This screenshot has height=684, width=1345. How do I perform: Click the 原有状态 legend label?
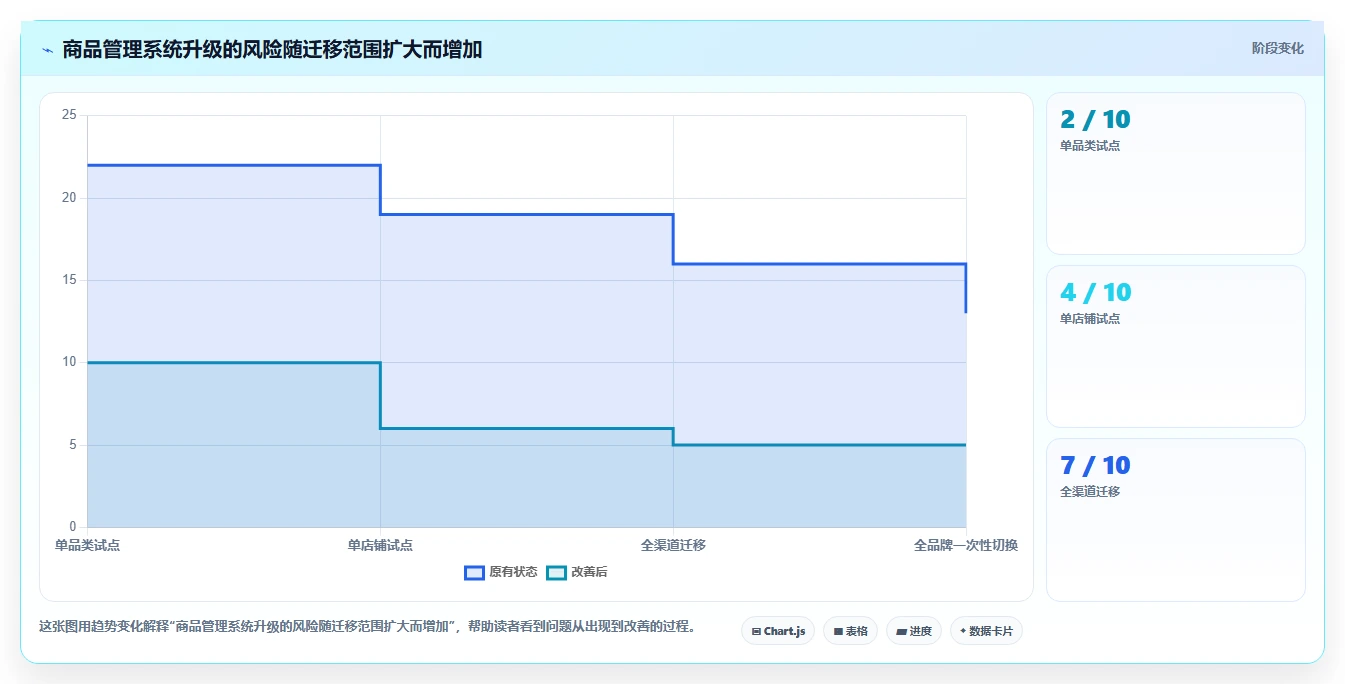[x=513, y=572]
